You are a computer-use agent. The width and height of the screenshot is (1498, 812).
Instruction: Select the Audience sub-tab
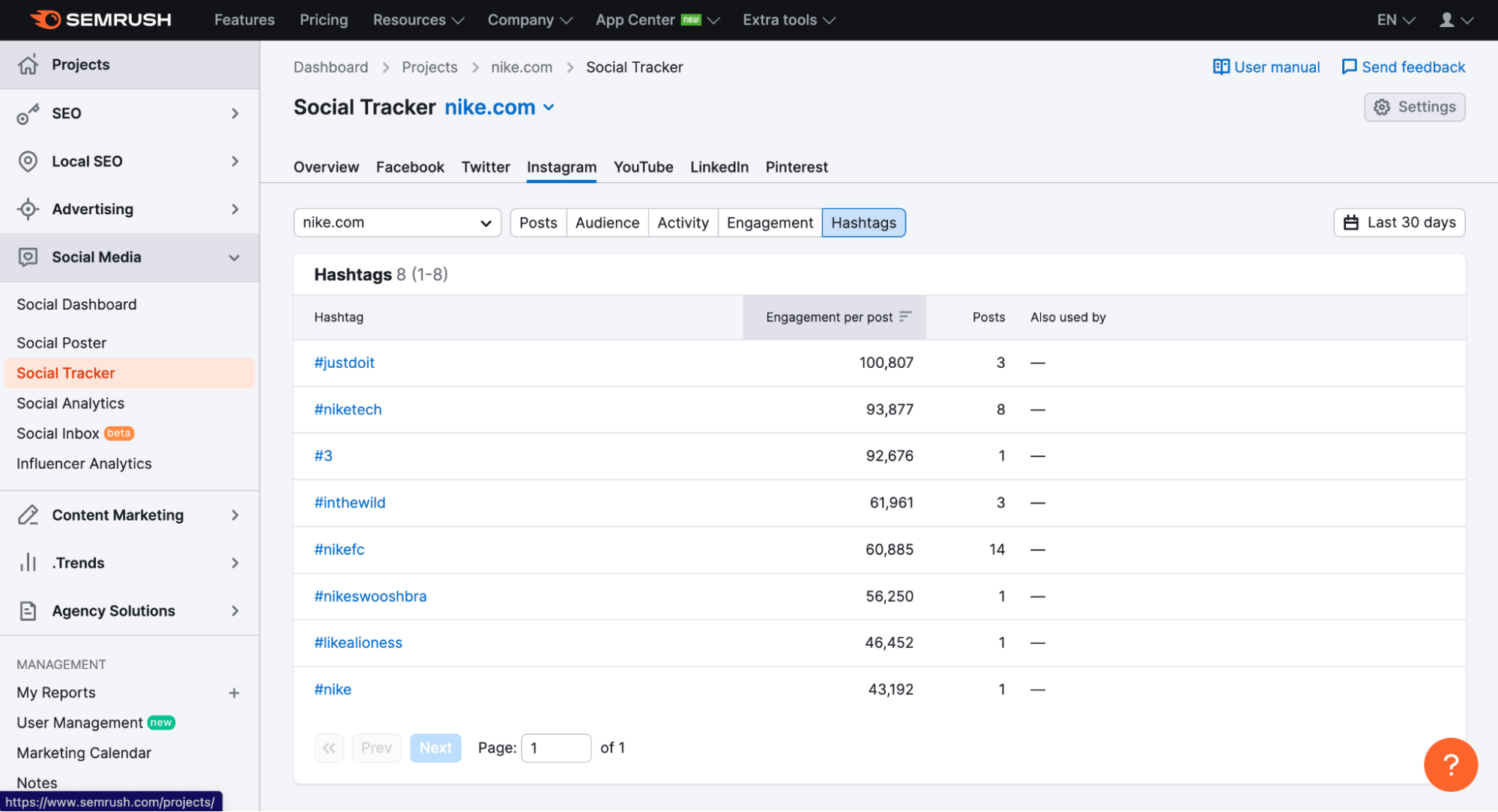pyautogui.click(x=607, y=222)
